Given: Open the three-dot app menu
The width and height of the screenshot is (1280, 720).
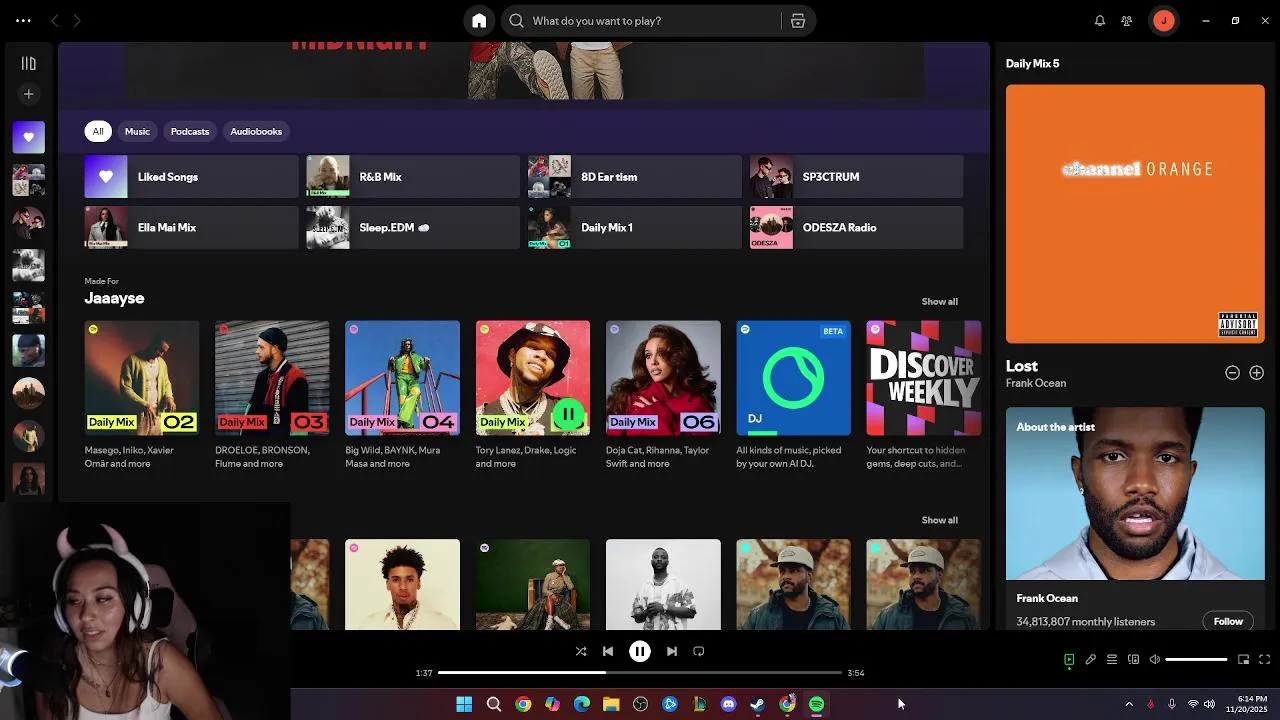Looking at the screenshot, I should tap(23, 21).
